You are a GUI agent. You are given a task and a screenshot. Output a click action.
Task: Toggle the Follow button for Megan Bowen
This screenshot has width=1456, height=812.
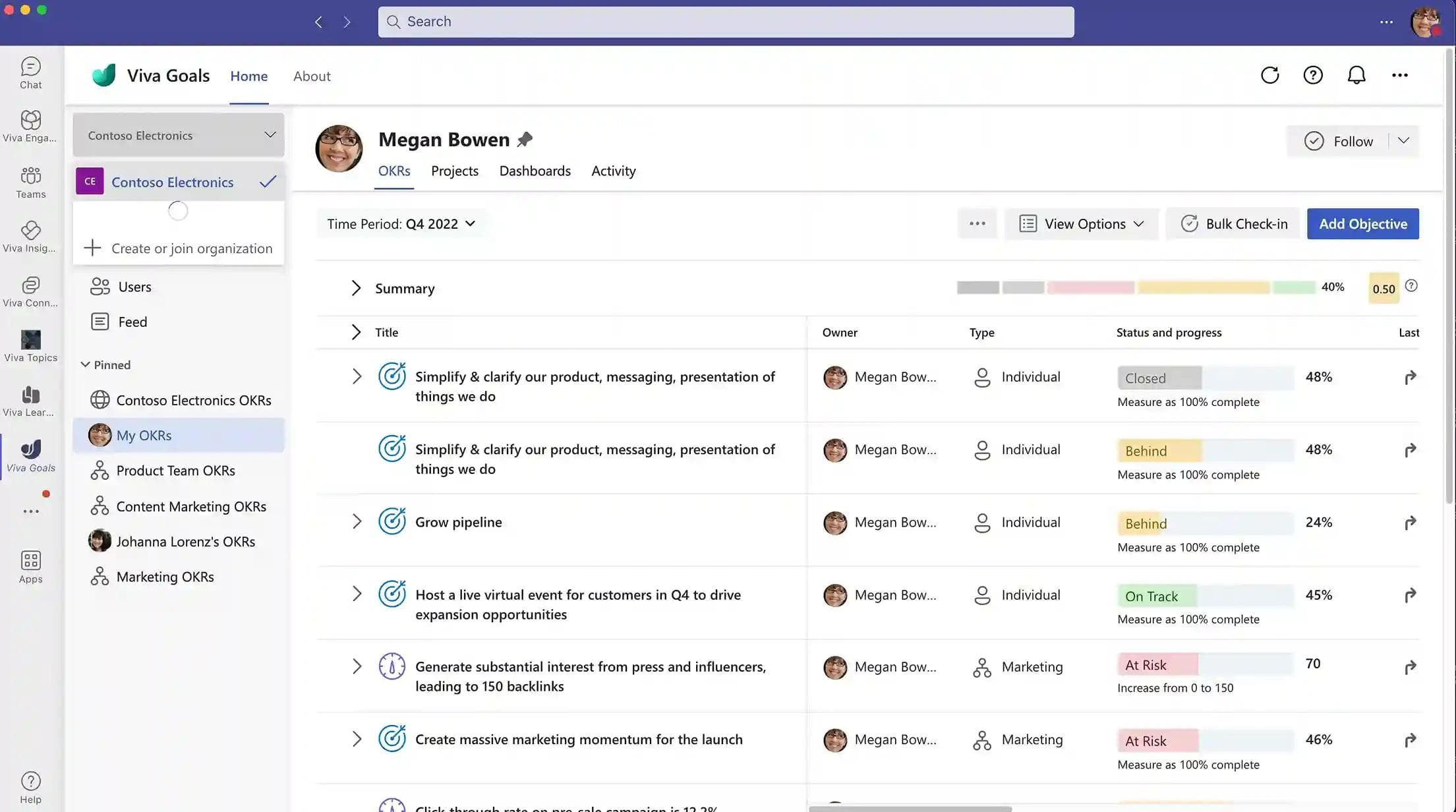pos(1338,141)
